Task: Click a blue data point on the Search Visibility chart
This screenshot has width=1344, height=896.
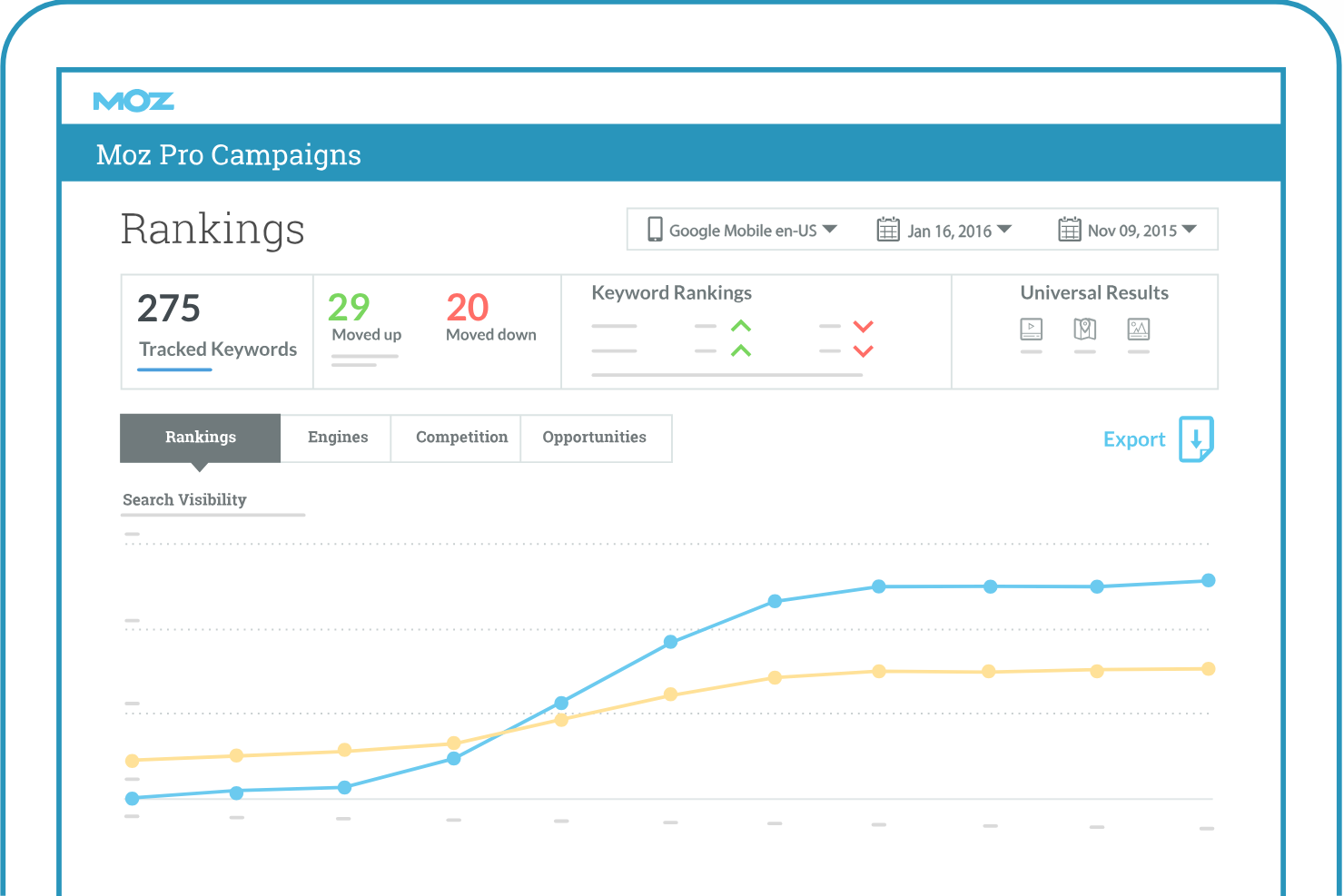Action: [989, 587]
